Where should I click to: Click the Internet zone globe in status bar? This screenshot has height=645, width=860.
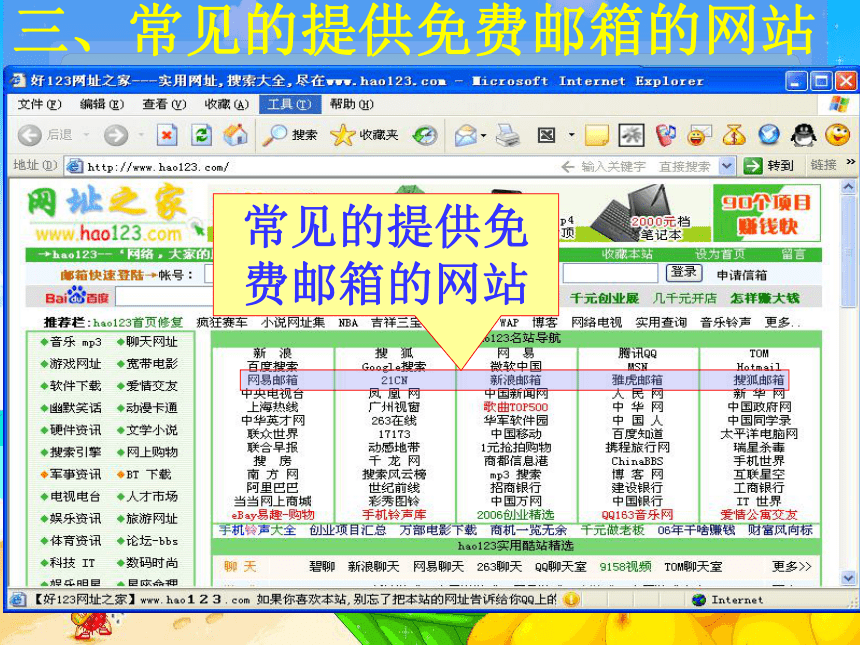point(699,599)
